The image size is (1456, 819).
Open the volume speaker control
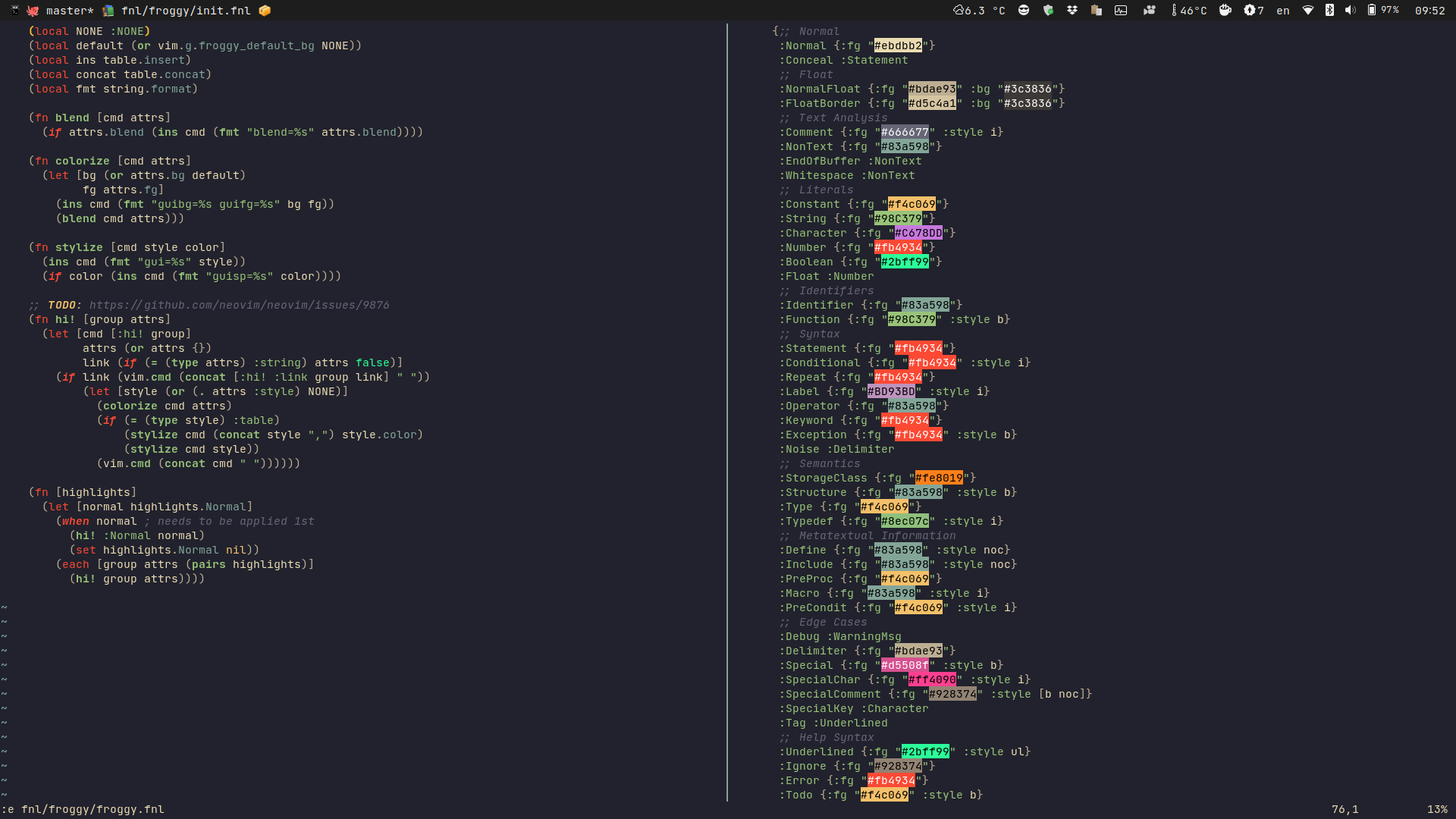point(1351,11)
